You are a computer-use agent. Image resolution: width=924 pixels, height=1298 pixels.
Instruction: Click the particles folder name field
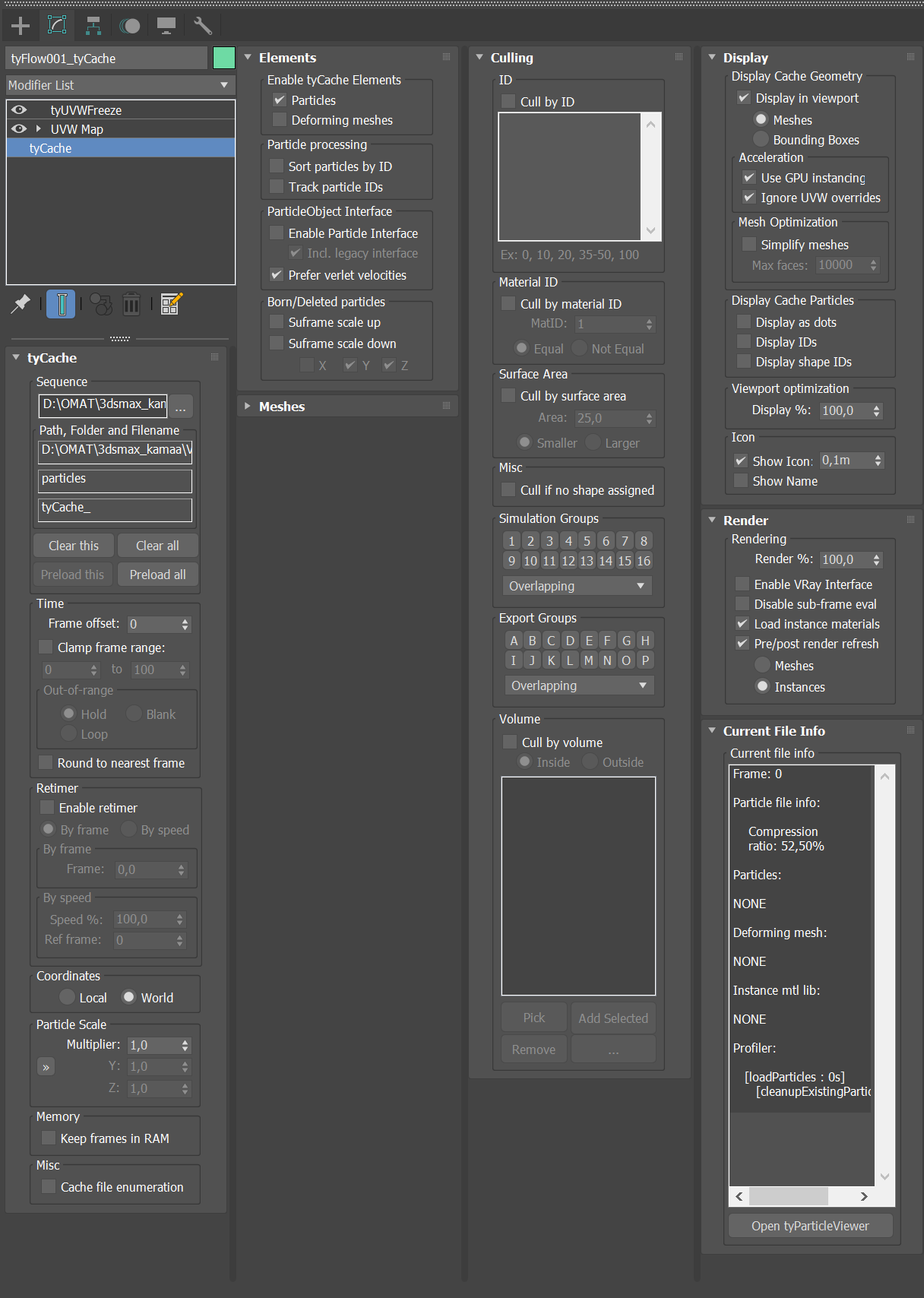click(x=115, y=480)
